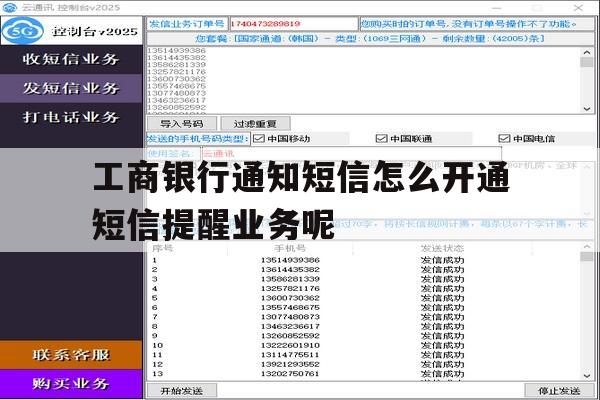Viewport: 600px width, 400px height.
Task: Select 发短信业务 sidebar menu
Action: (x=71, y=88)
